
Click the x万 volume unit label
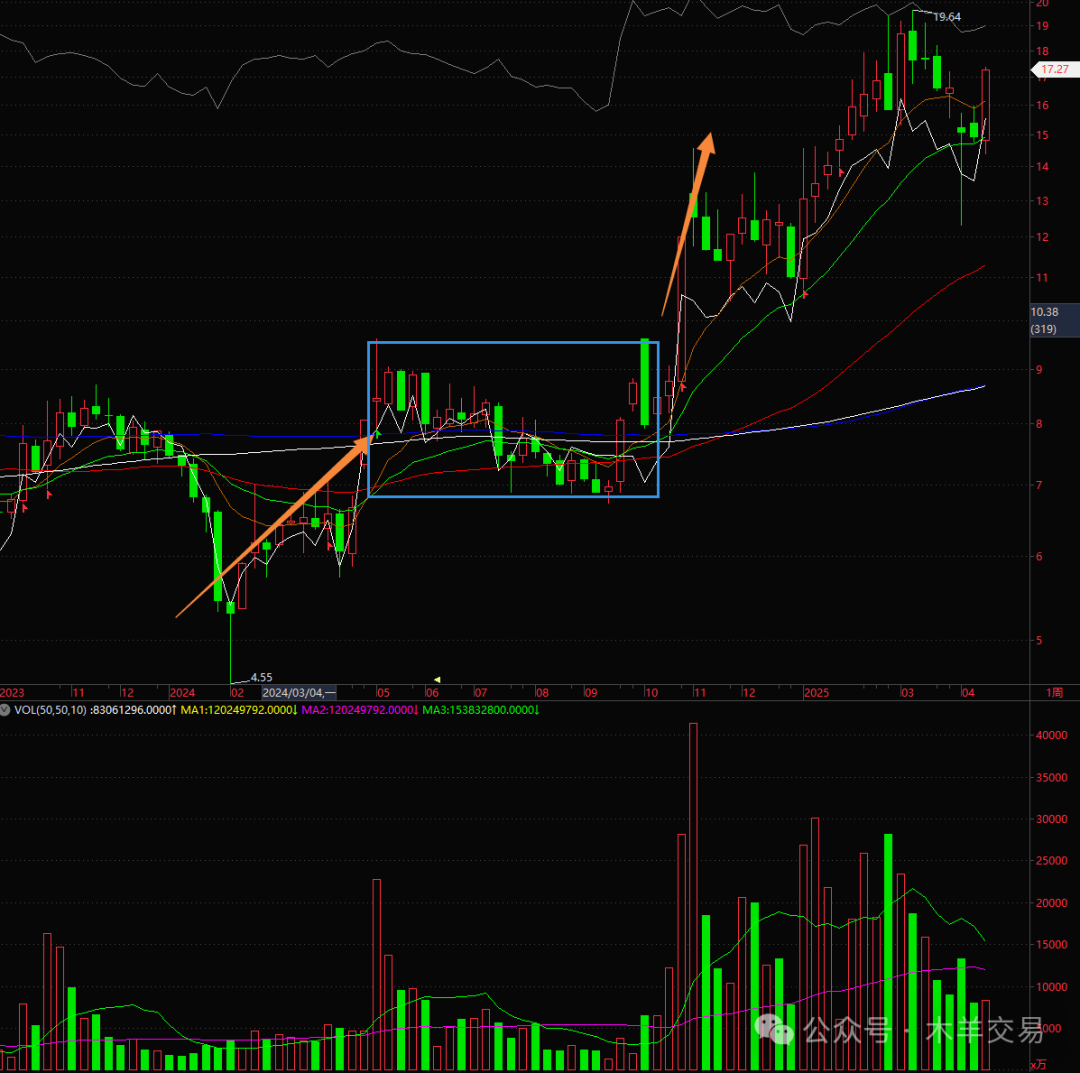point(1039,1065)
